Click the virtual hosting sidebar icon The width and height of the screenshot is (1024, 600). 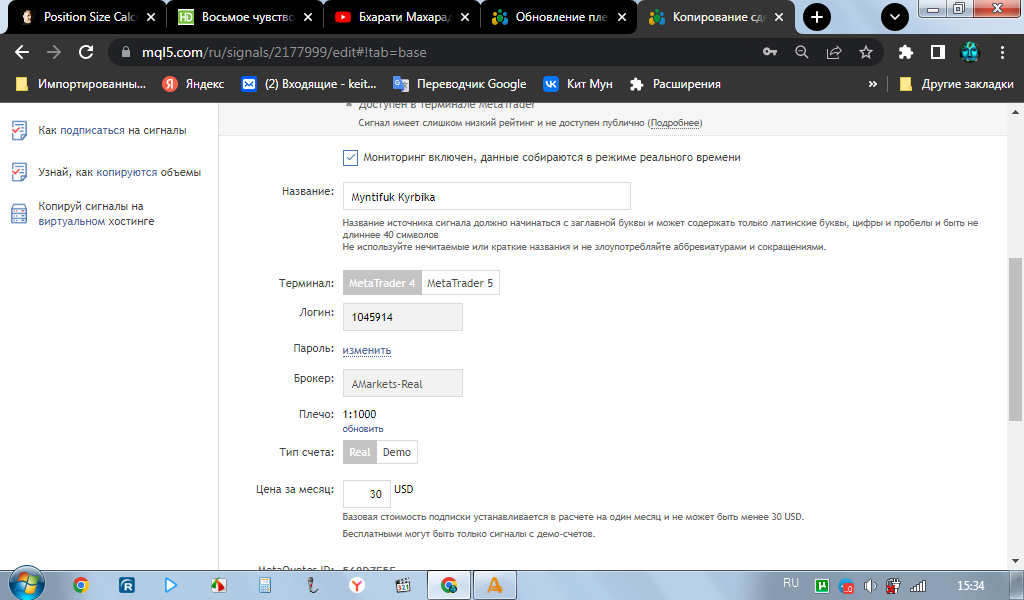tap(19, 213)
